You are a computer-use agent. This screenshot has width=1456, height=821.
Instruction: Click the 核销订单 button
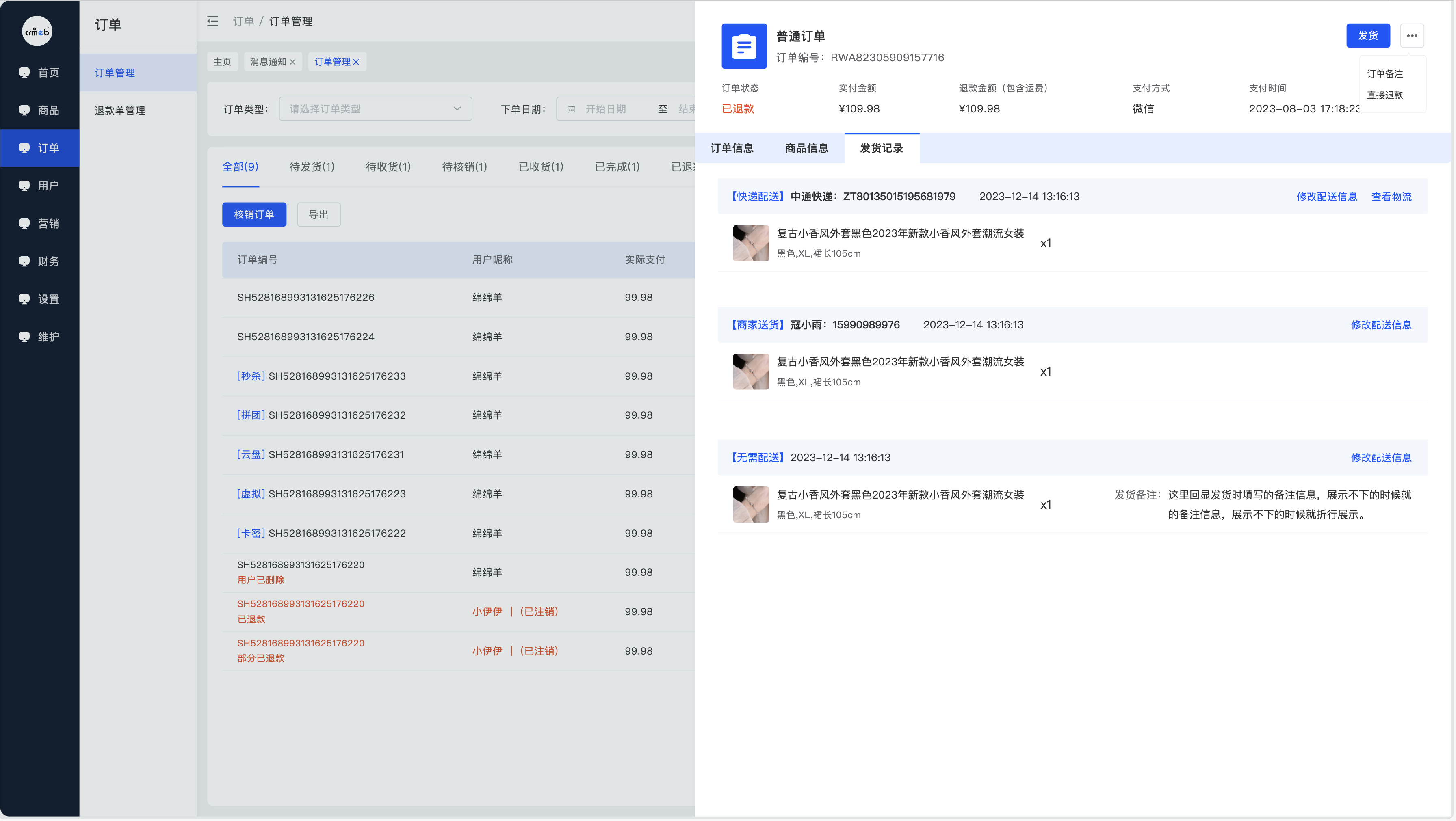[254, 215]
